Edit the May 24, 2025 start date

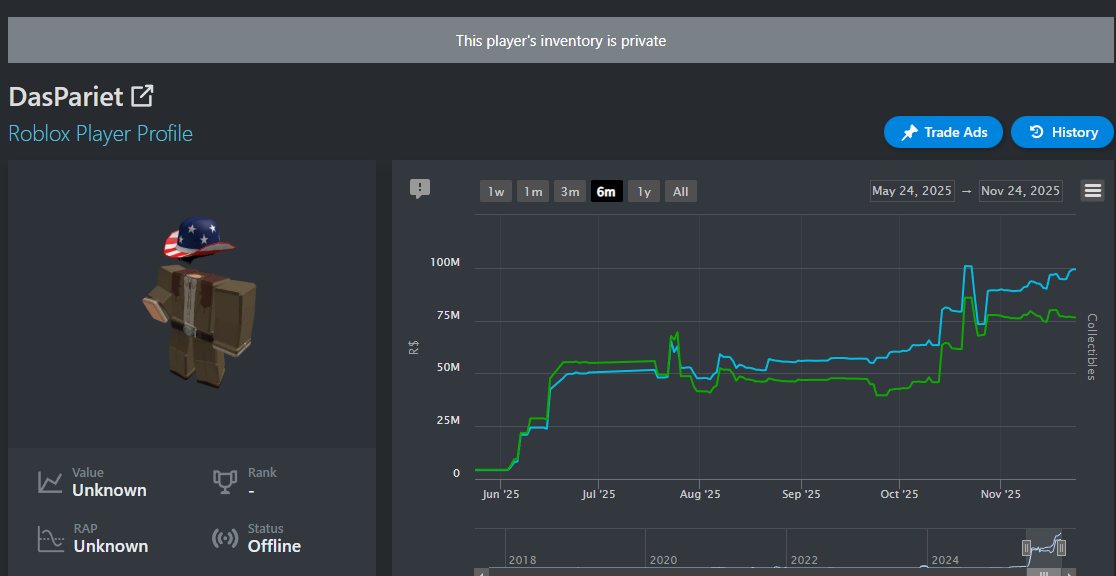click(x=912, y=191)
